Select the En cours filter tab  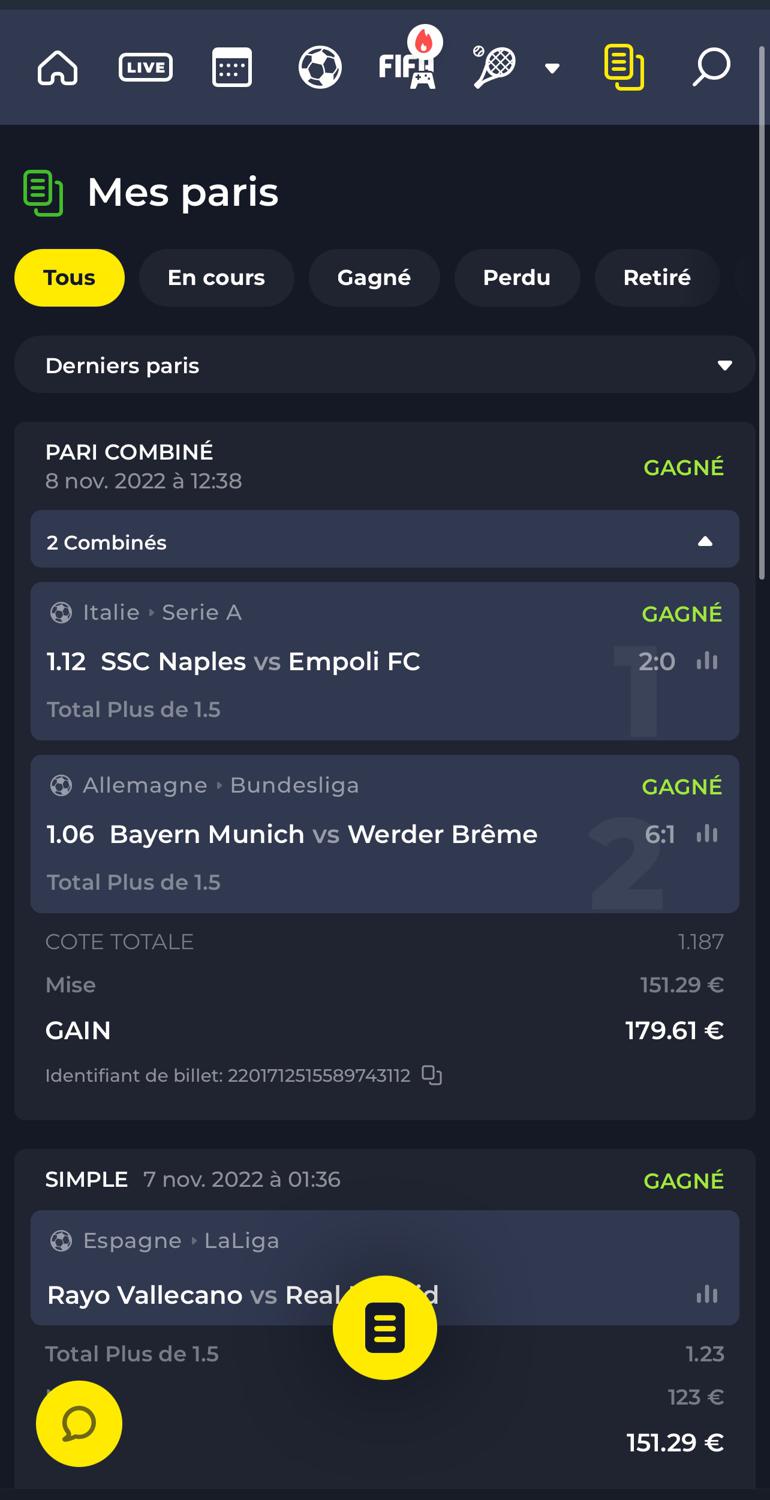tap(216, 277)
